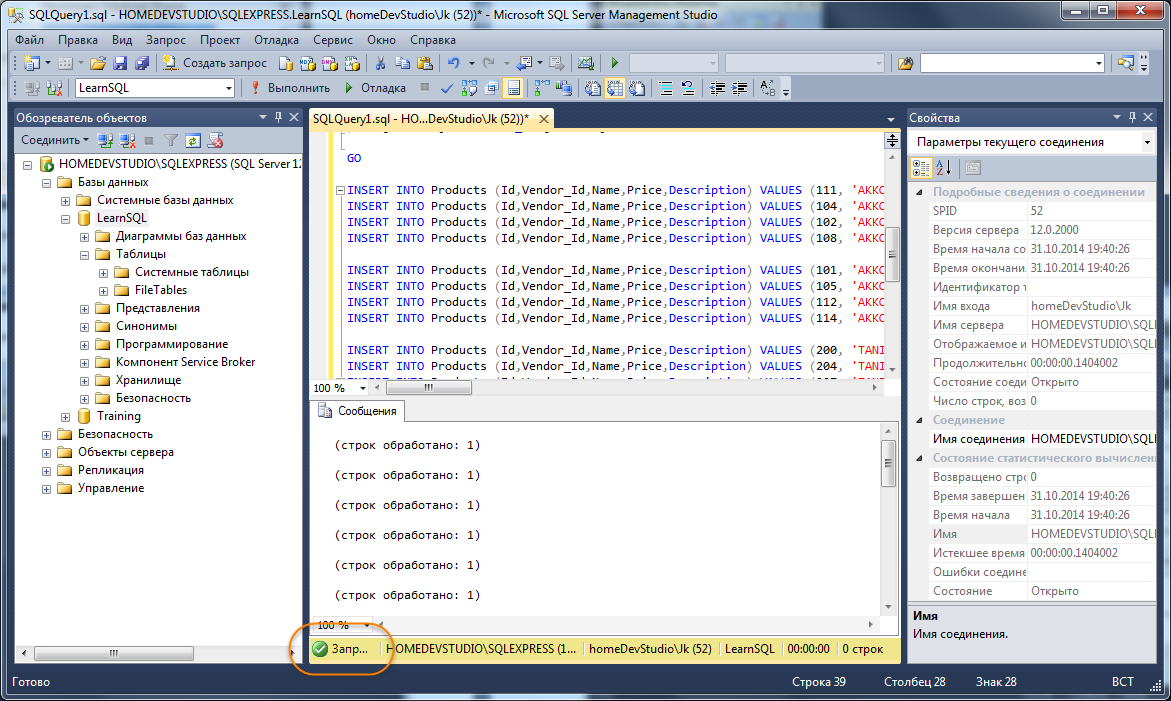Screen dimensions: 1171x701
Task: Click Connect Object Explorer icon
Action: [105, 140]
